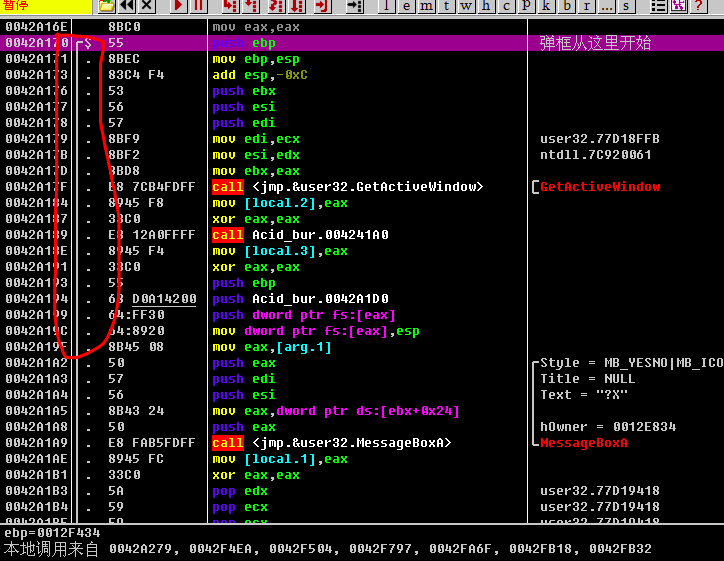The height and width of the screenshot is (561, 724).
Task: Click the Trace Into toolbar icon
Action: [x=276, y=6]
